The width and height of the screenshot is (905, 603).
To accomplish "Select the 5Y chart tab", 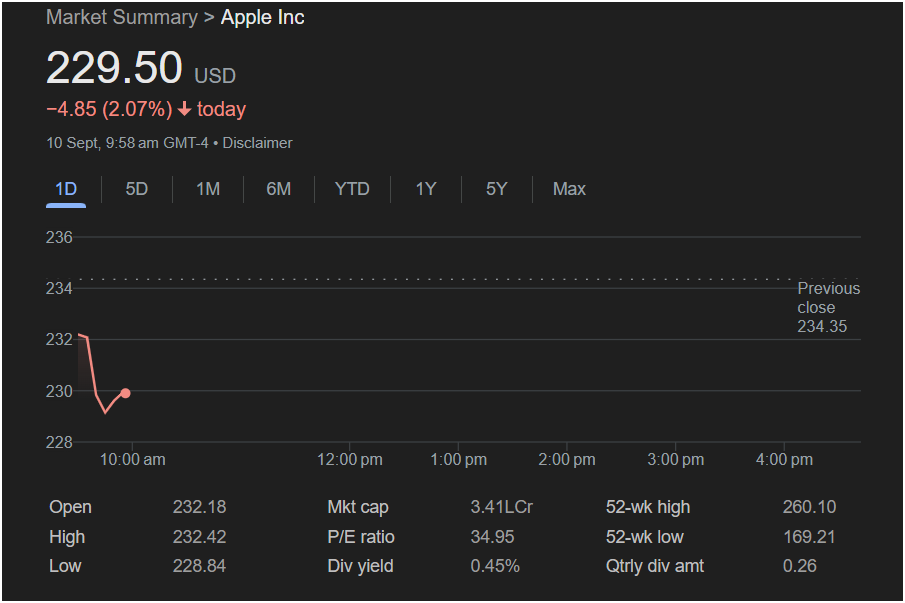I will click(496, 189).
